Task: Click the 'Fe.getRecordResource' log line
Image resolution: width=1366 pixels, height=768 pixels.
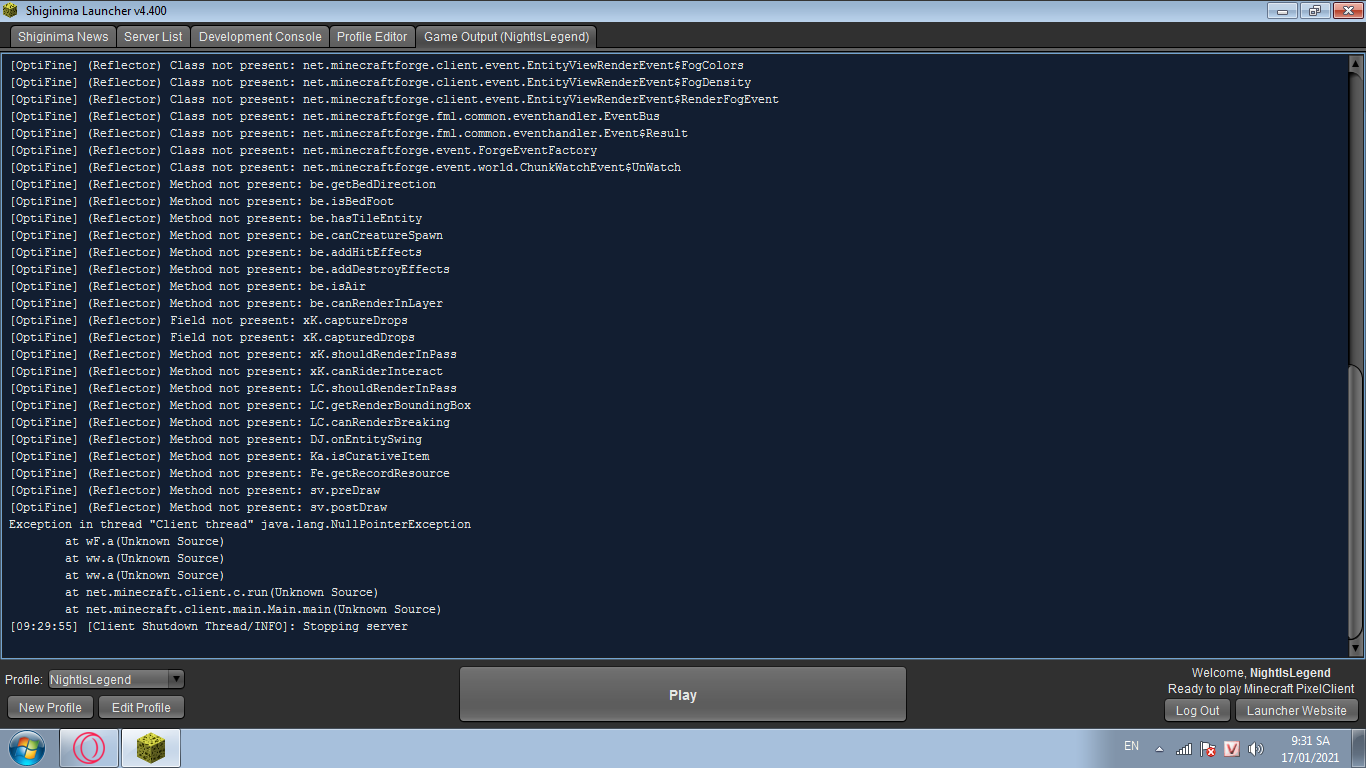Action: (x=230, y=473)
